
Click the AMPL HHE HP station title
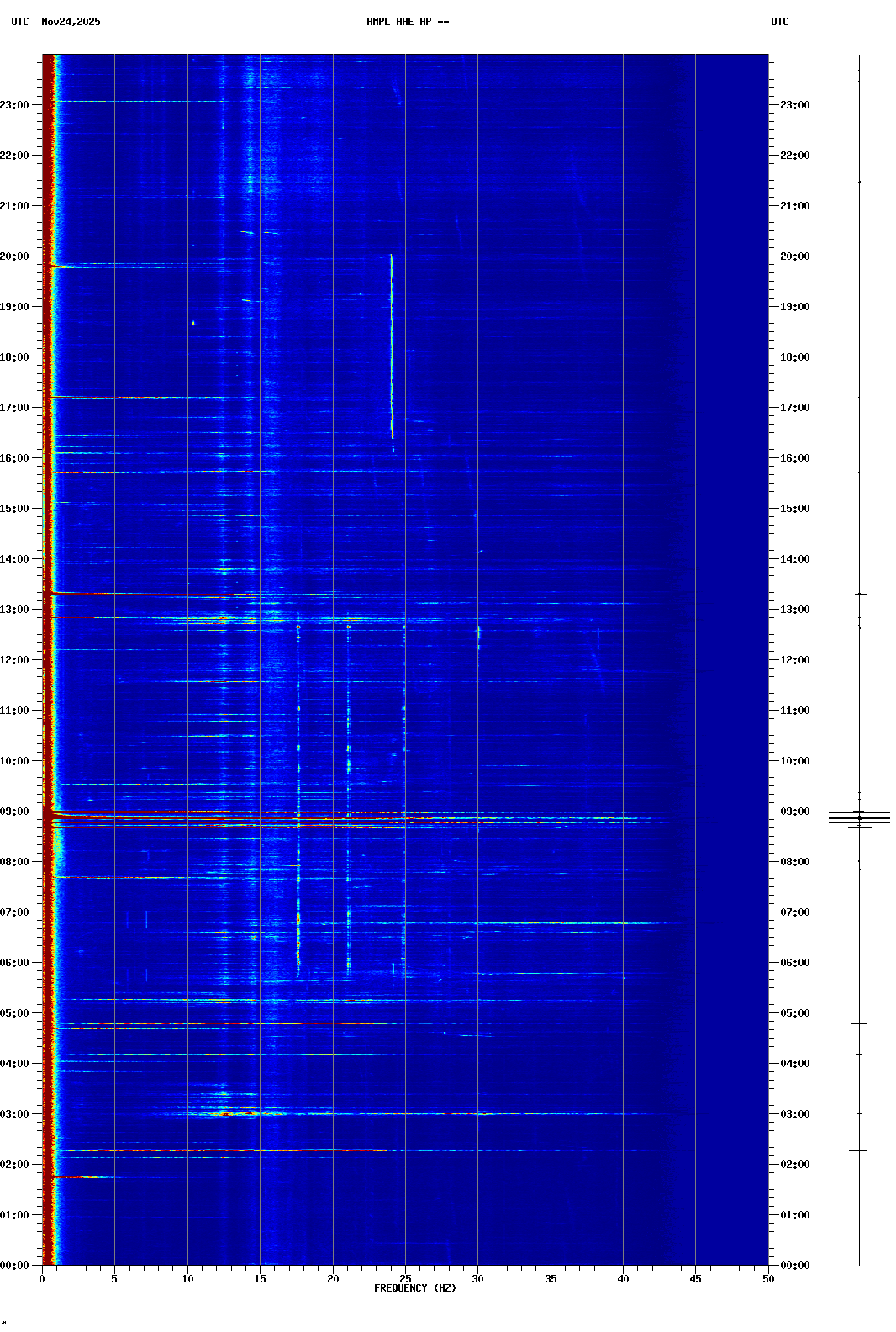point(407,22)
